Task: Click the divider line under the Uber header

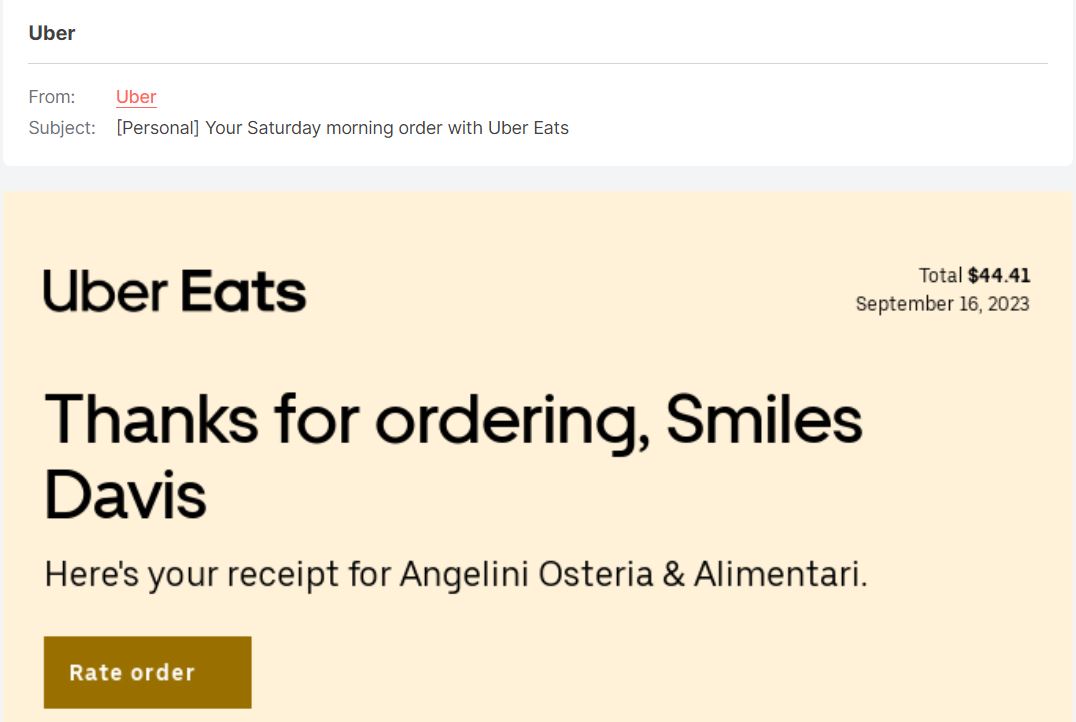Action: point(538,65)
